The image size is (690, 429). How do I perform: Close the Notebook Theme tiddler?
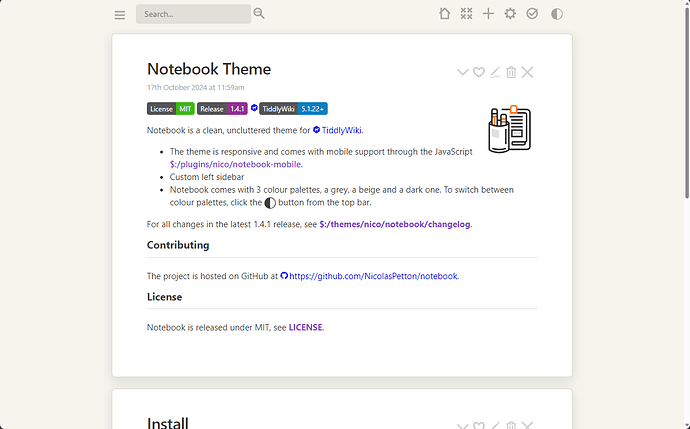click(x=527, y=72)
